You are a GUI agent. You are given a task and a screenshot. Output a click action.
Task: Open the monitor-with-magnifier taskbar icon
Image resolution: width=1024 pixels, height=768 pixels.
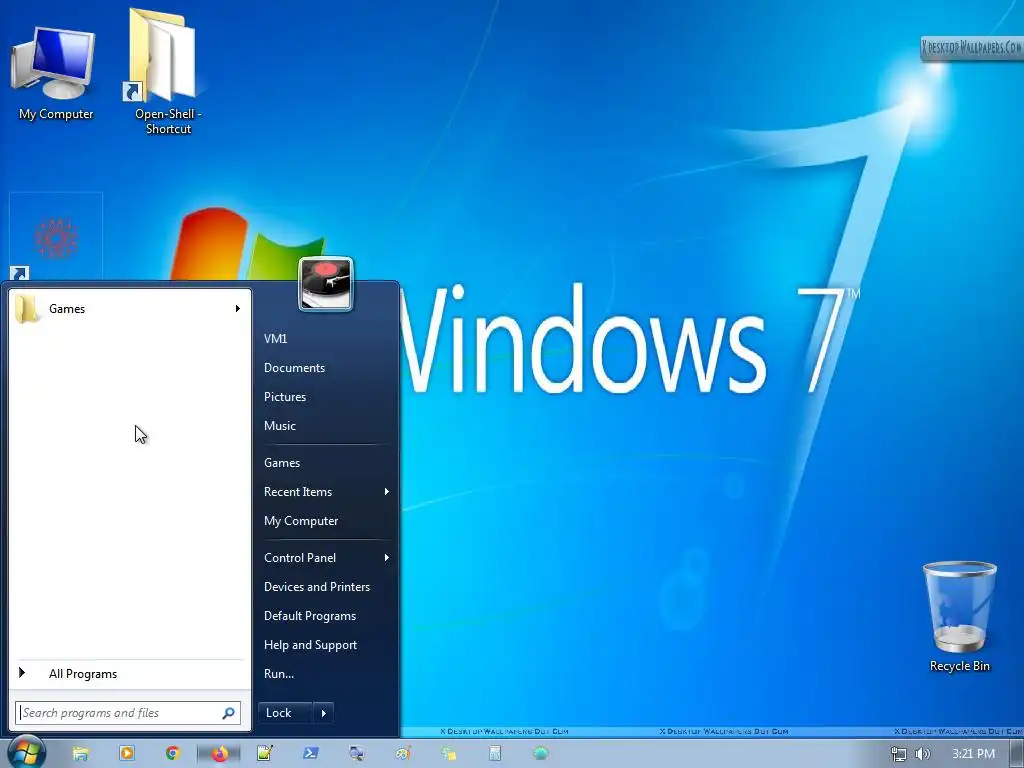[x=357, y=753]
